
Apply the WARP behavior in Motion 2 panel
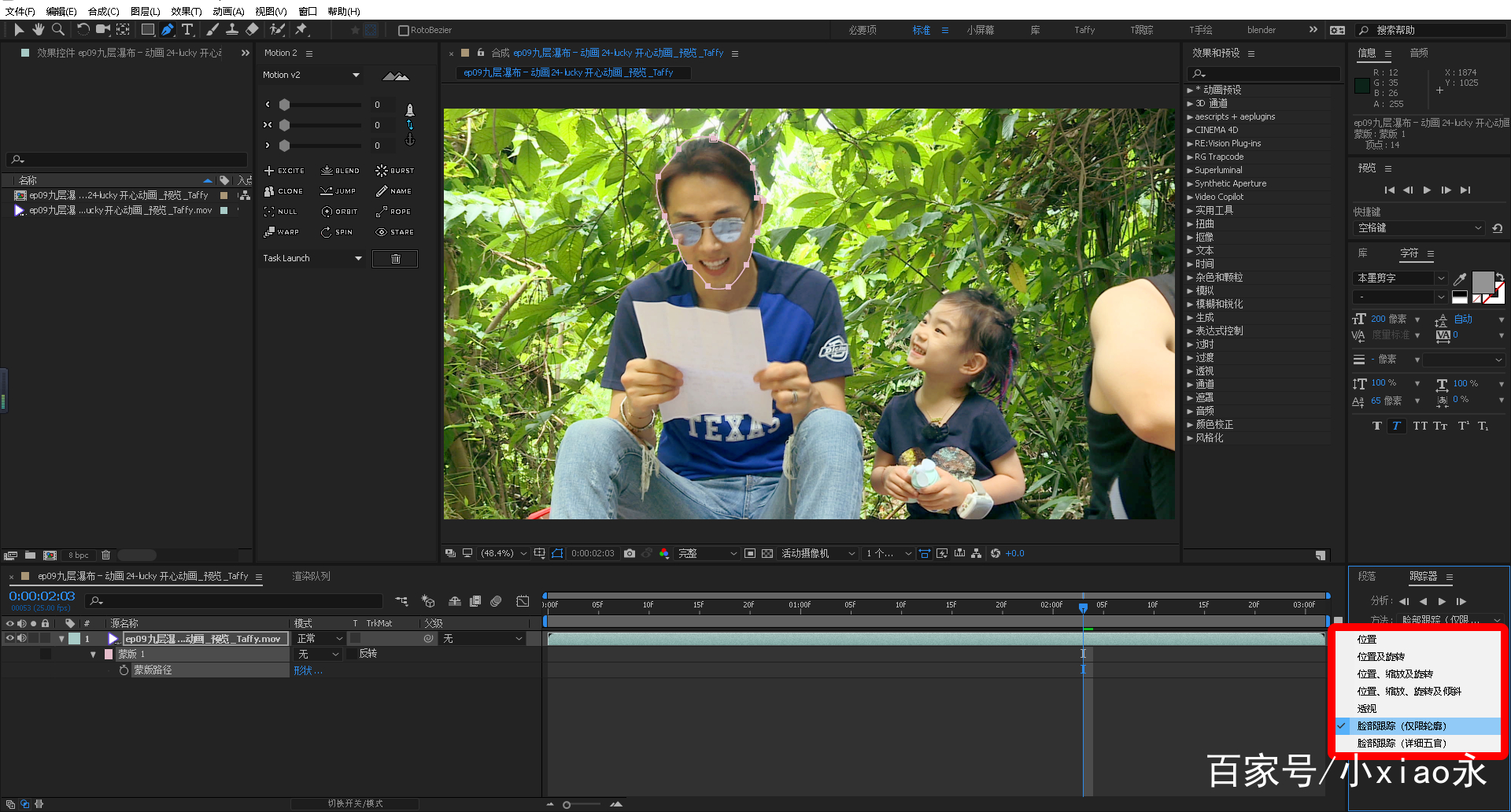(x=282, y=231)
